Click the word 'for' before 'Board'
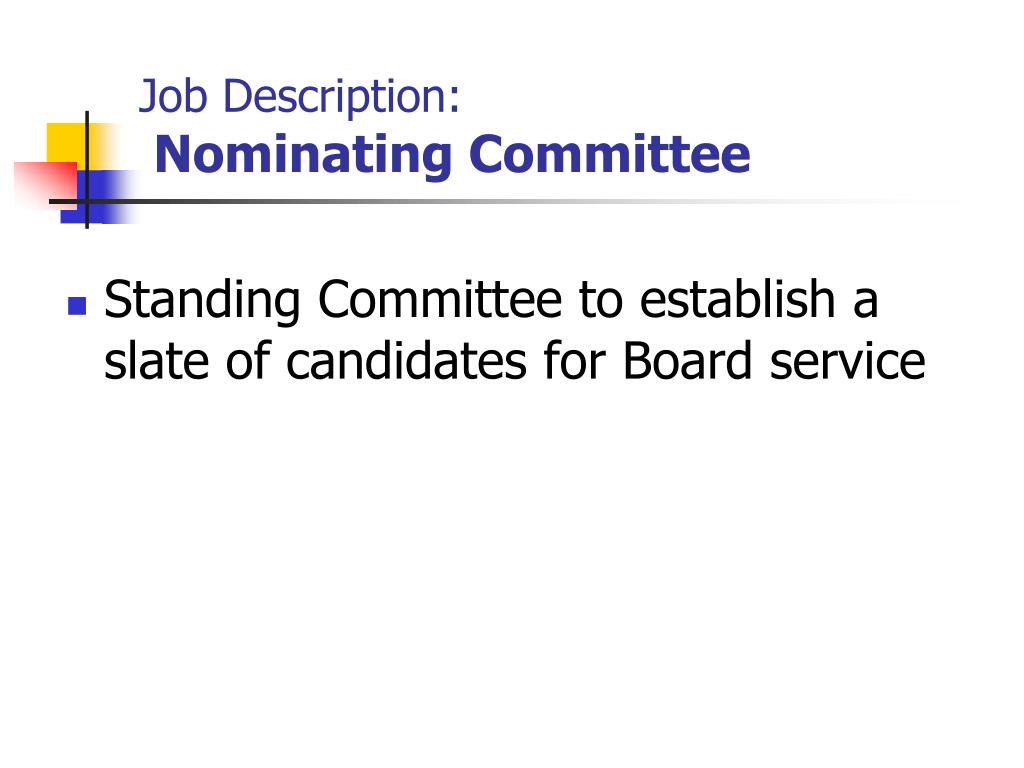 pos(574,360)
